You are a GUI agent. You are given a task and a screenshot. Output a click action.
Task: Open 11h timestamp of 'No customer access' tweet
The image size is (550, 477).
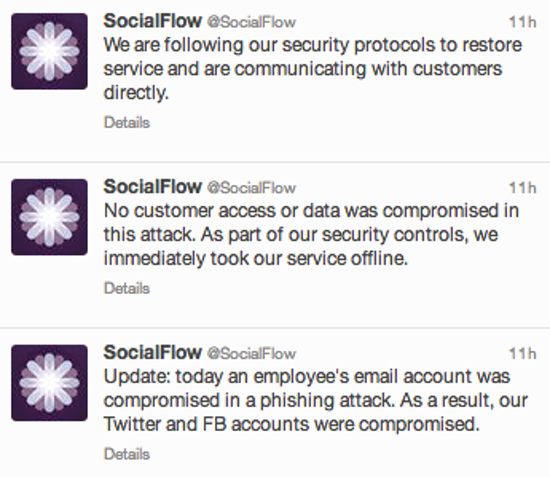(x=523, y=188)
